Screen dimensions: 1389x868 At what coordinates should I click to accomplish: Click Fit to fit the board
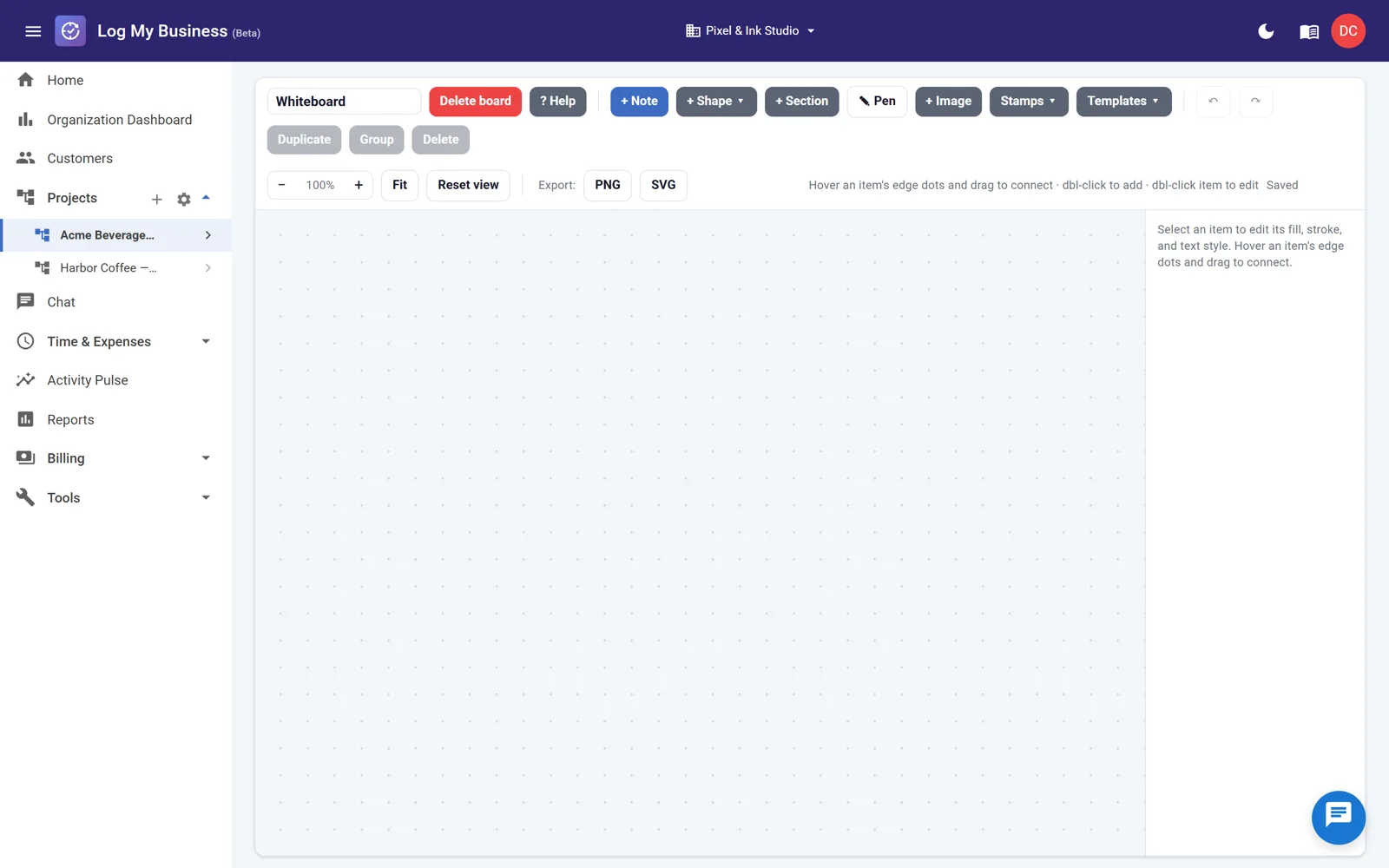tap(399, 185)
